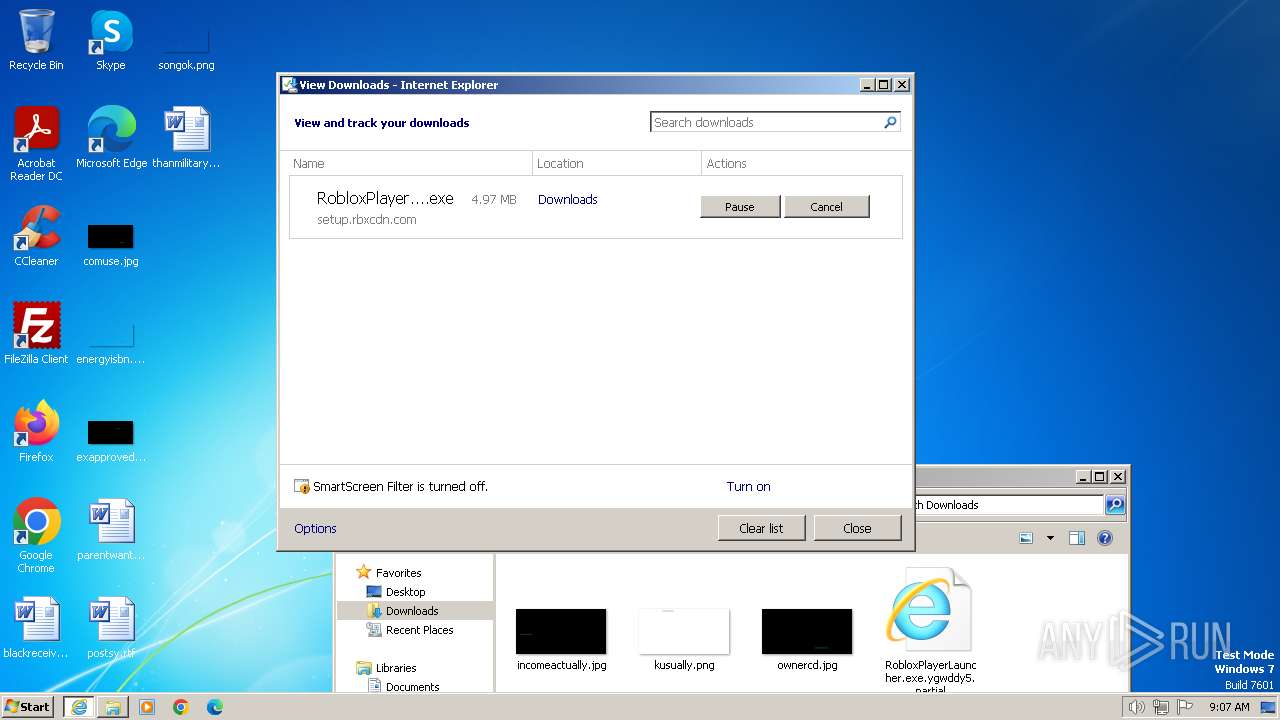The width and height of the screenshot is (1280, 720).
Task: Select Documents under Libraries
Action: [412, 687]
